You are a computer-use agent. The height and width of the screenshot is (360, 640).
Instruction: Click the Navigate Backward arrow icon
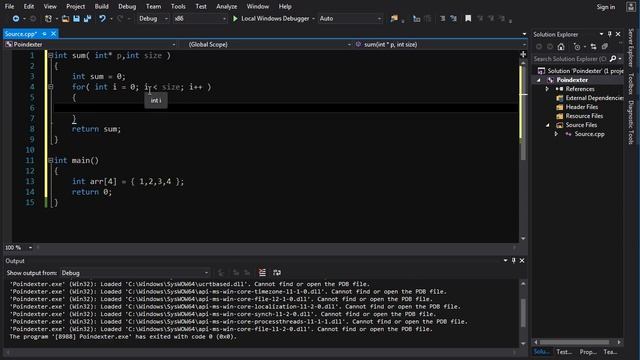[16, 19]
